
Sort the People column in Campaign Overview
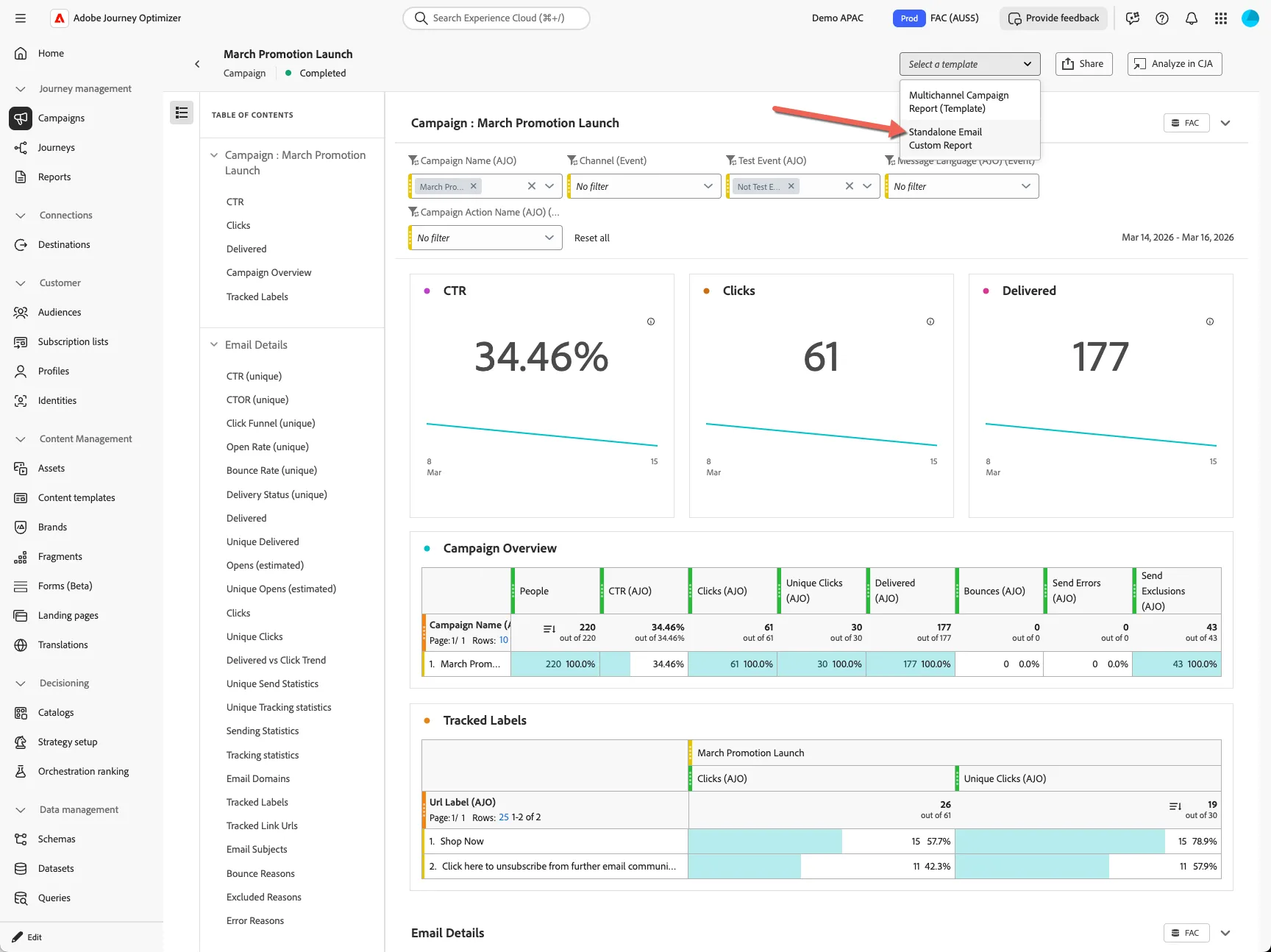point(549,629)
